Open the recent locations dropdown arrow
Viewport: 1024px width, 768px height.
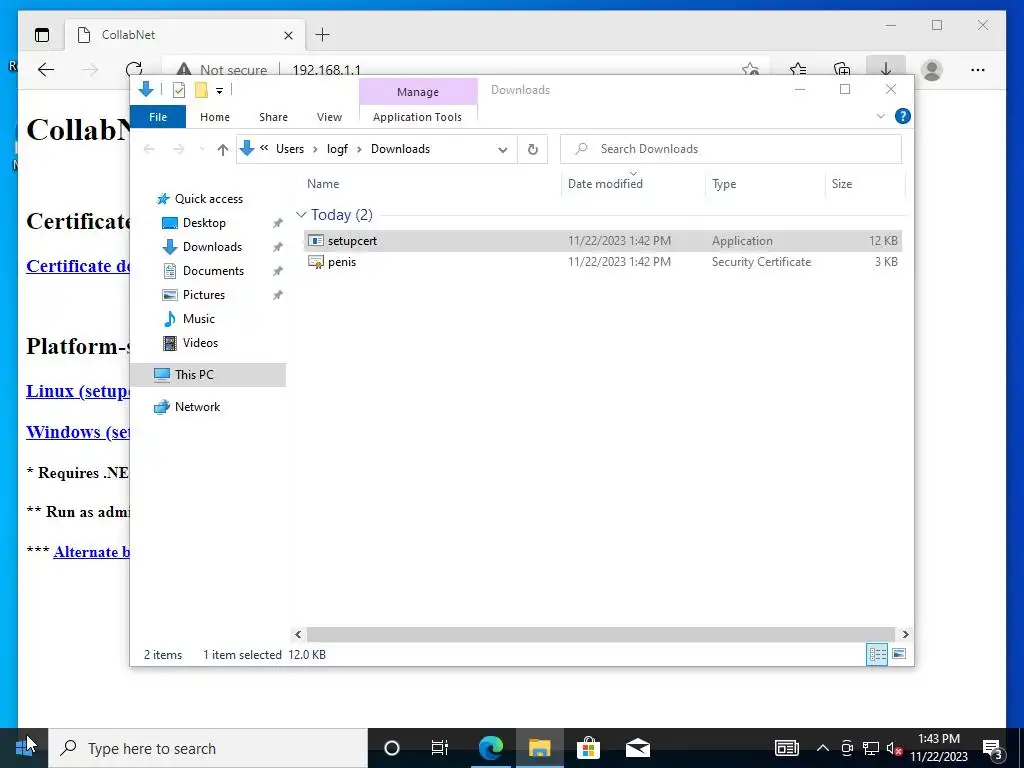point(202,150)
